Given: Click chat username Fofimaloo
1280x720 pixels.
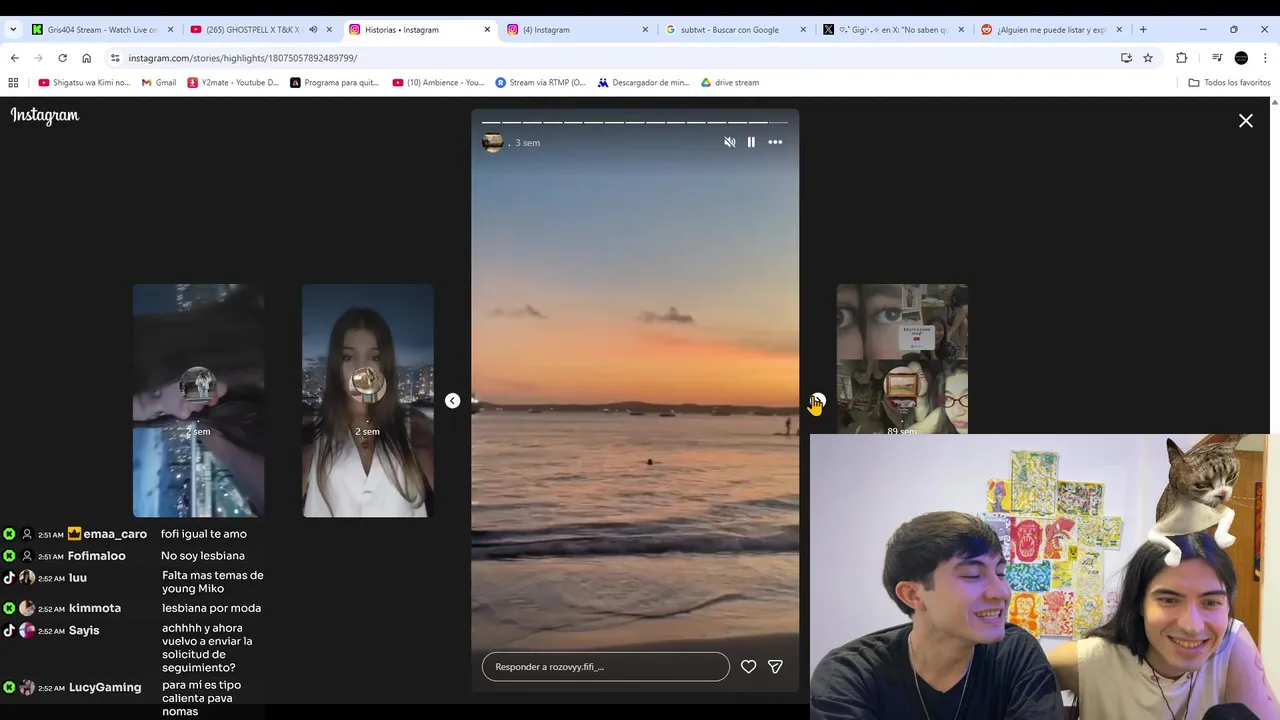Looking at the screenshot, I should (97, 556).
